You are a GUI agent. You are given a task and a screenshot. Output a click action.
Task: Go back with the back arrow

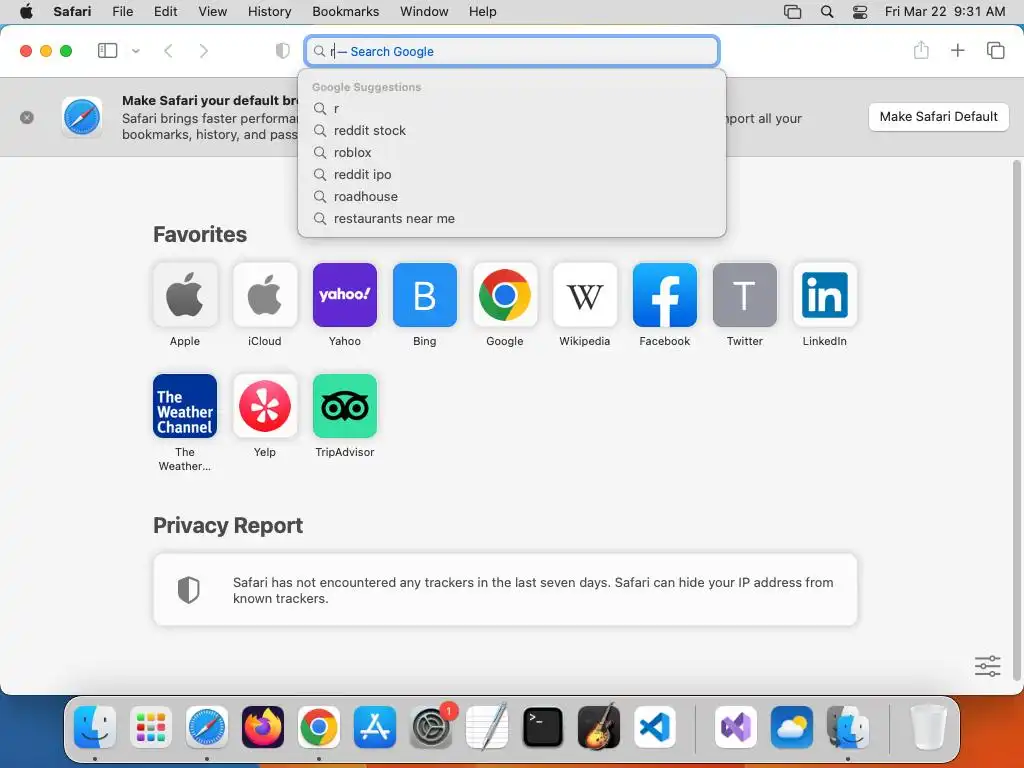pyautogui.click(x=168, y=51)
